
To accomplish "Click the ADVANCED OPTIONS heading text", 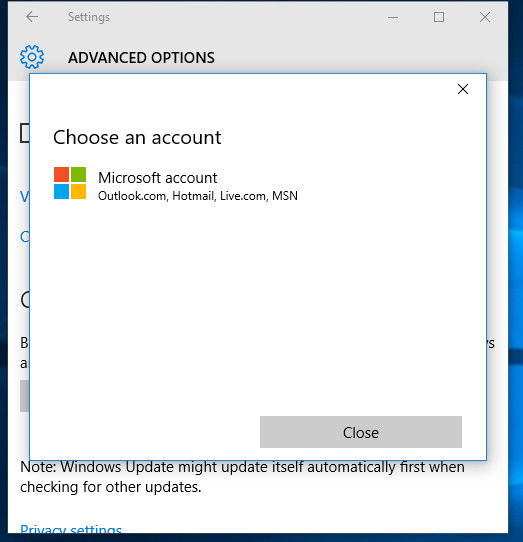I will (141, 58).
